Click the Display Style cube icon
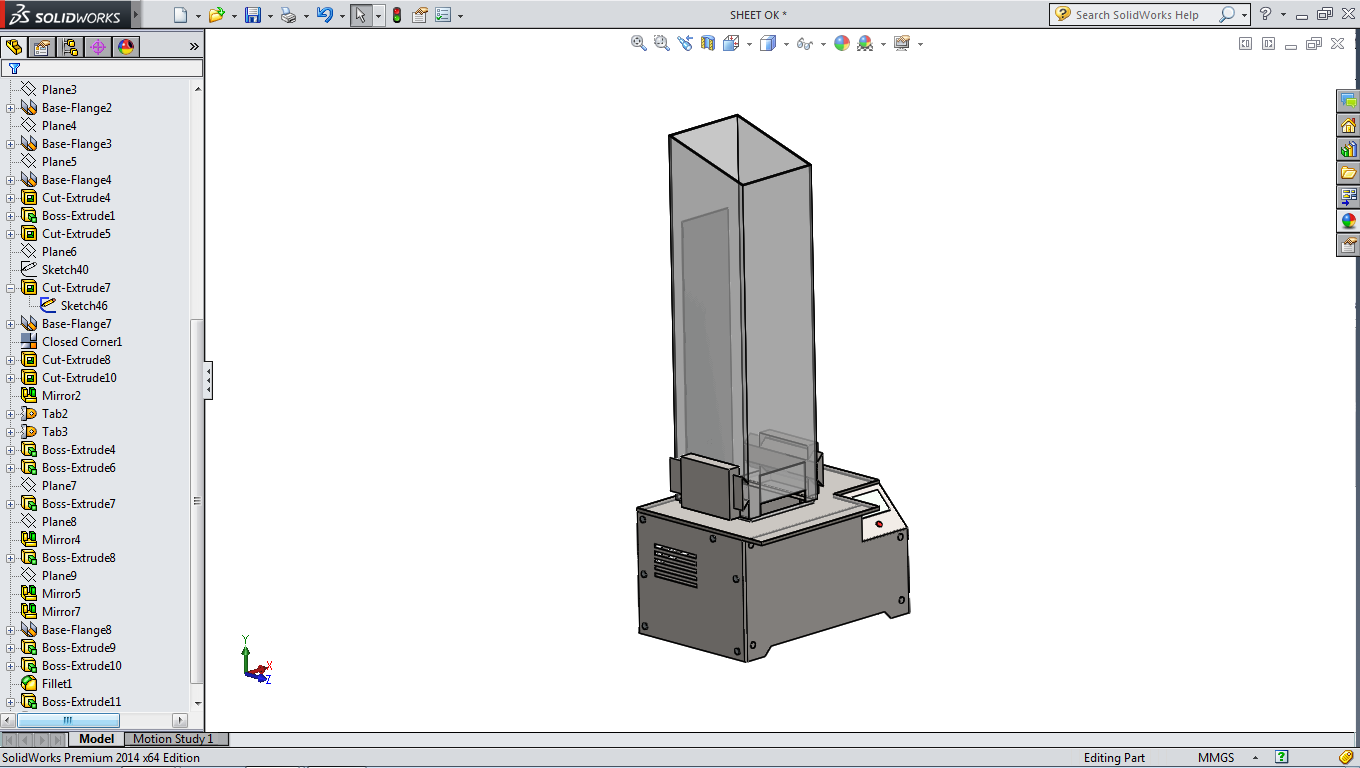The height and width of the screenshot is (768, 1360). point(768,43)
